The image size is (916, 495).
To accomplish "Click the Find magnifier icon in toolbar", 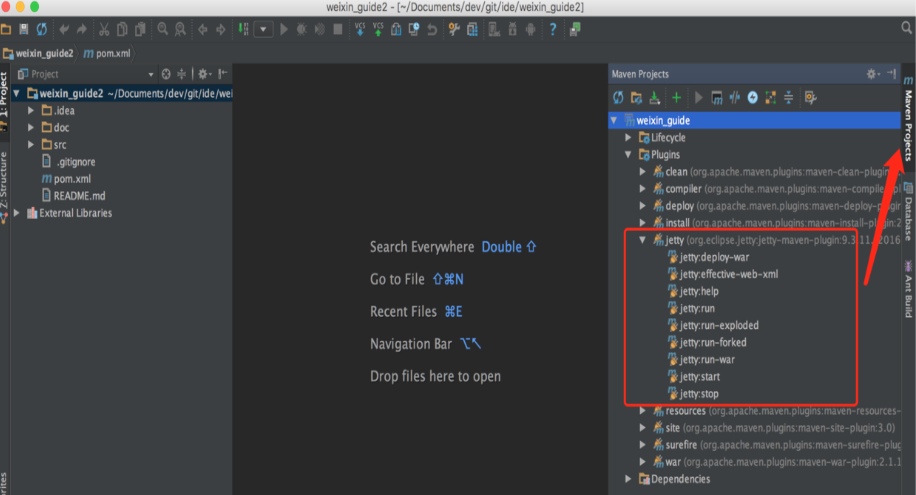I will [x=162, y=29].
